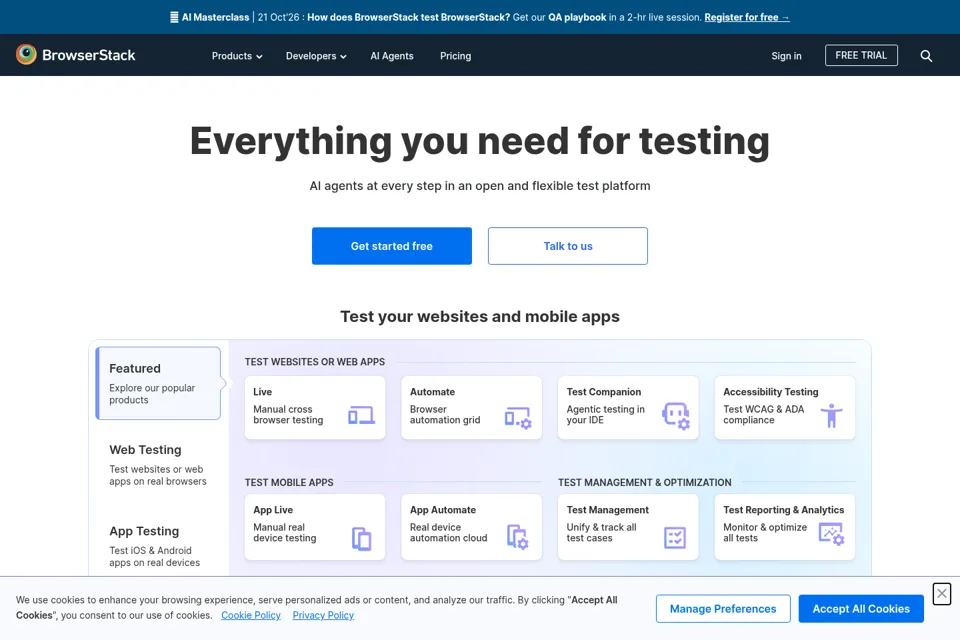This screenshot has width=960, height=640.
Task: Click the Test Reporting & Analytics chart icon
Action: tap(831, 534)
